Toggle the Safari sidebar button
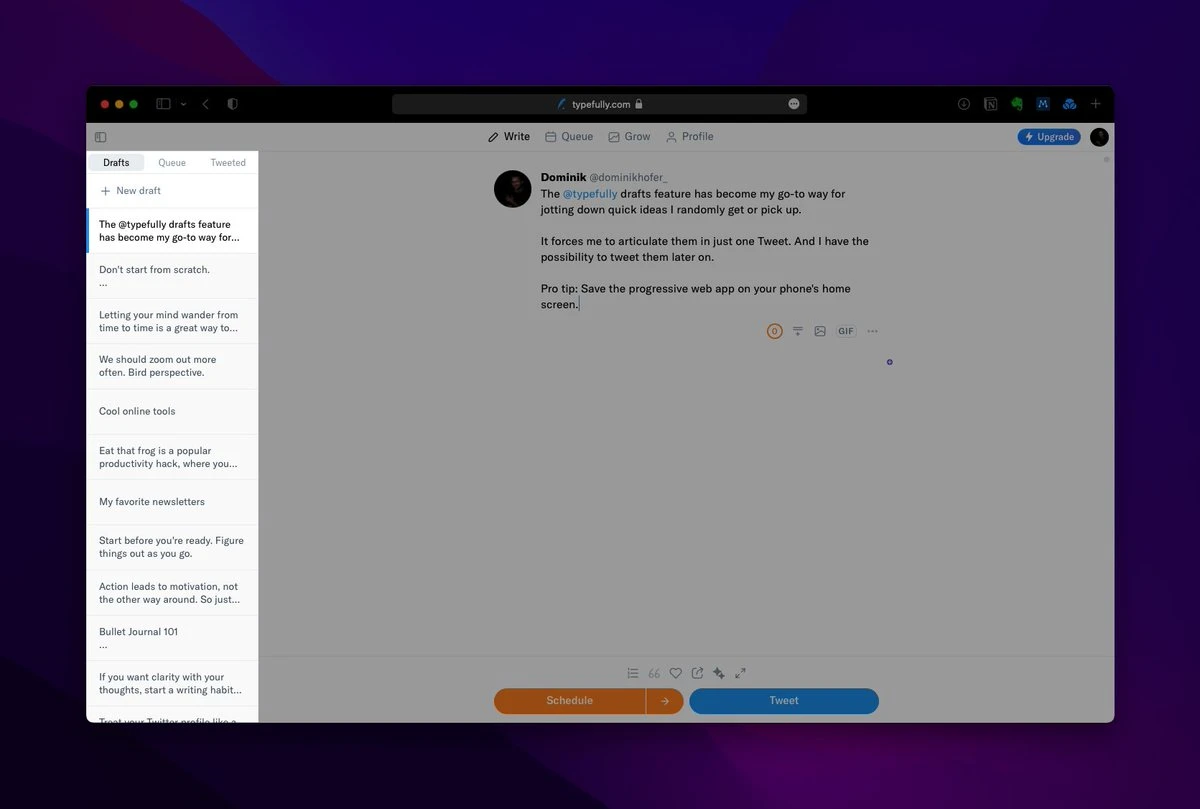This screenshot has height=809, width=1200. [x=163, y=104]
